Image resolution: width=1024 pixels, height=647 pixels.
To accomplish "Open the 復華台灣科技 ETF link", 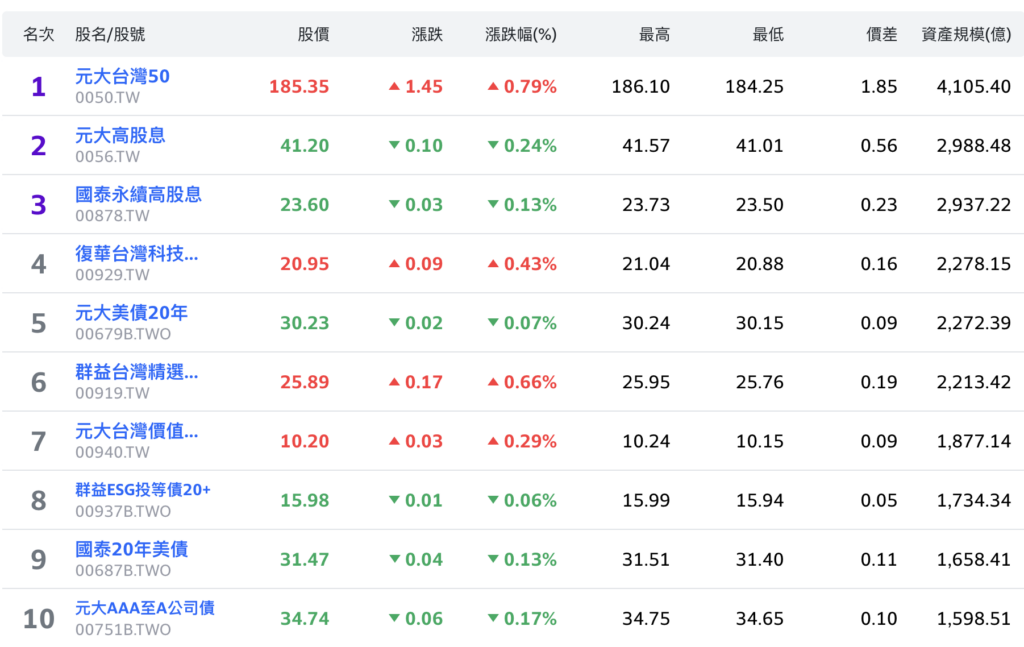I will pyautogui.click(x=136, y=253).
